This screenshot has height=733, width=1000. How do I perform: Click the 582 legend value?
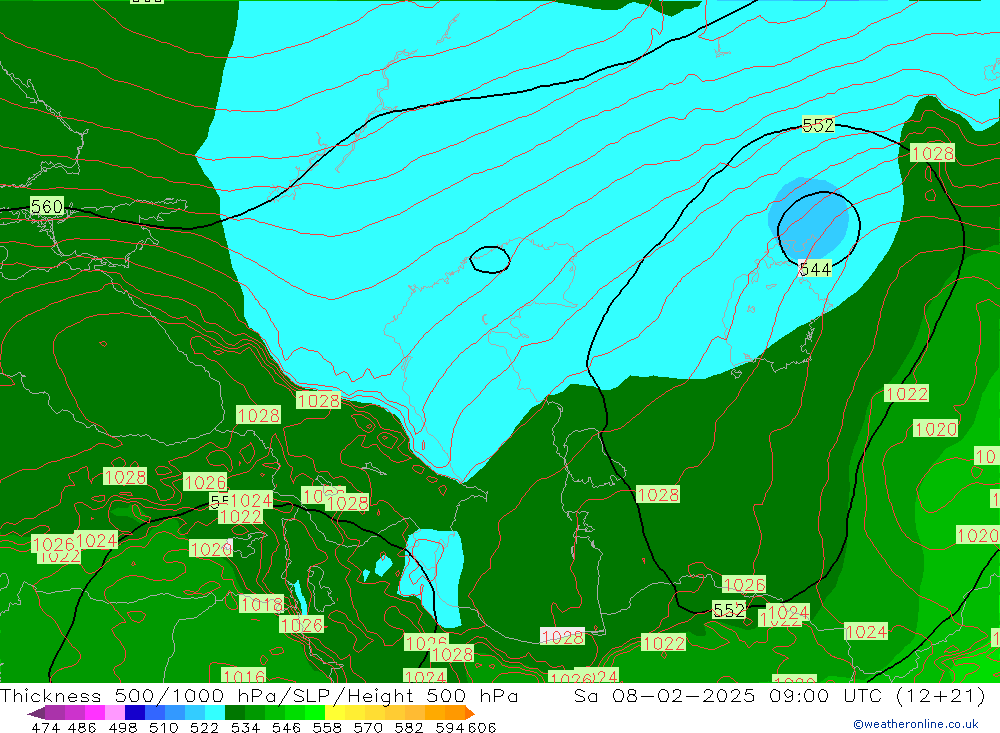click(x=409, y=728)
